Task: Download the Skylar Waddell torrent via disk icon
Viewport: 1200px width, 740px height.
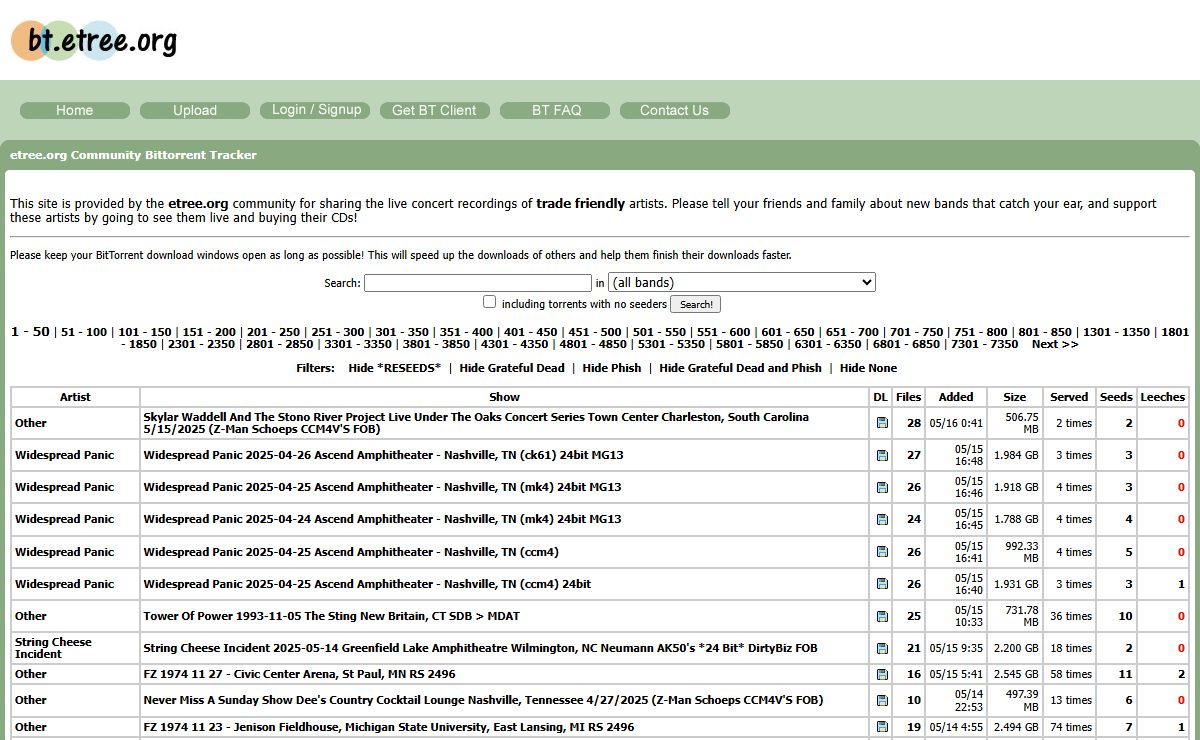Action: pos(881,423)
